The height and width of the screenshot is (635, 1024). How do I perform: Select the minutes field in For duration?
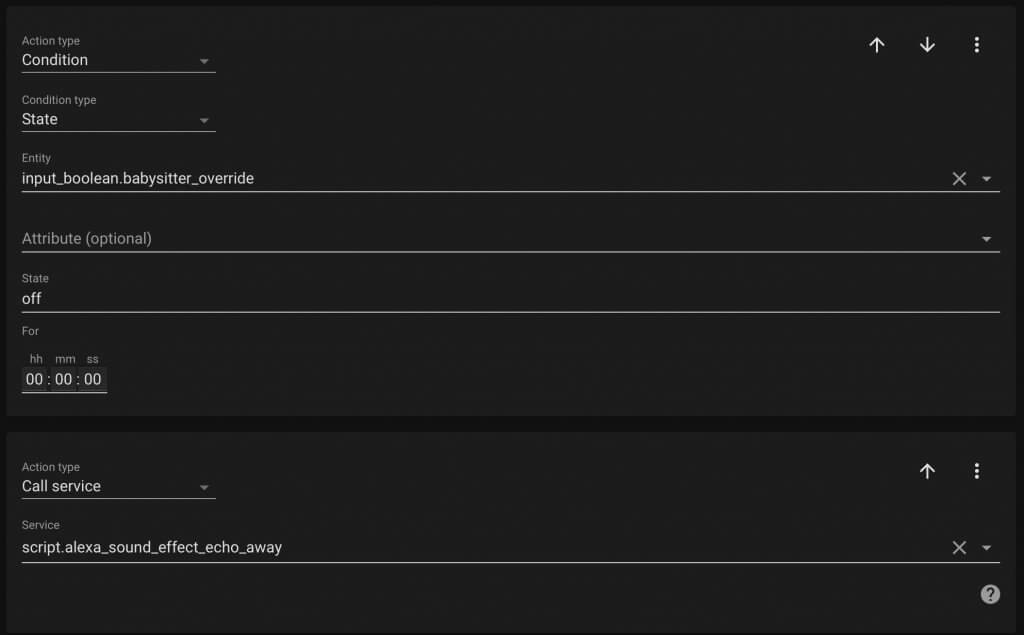coord(63,380)
